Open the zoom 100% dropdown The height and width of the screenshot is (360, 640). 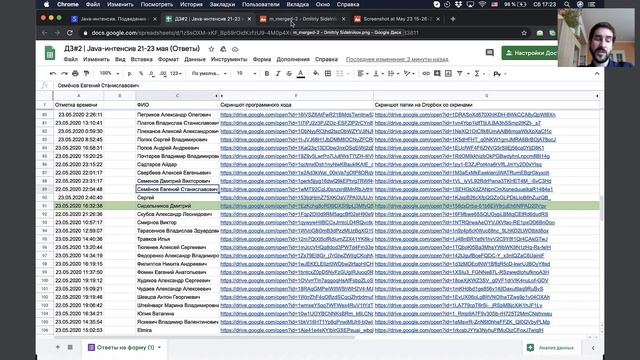109,73
